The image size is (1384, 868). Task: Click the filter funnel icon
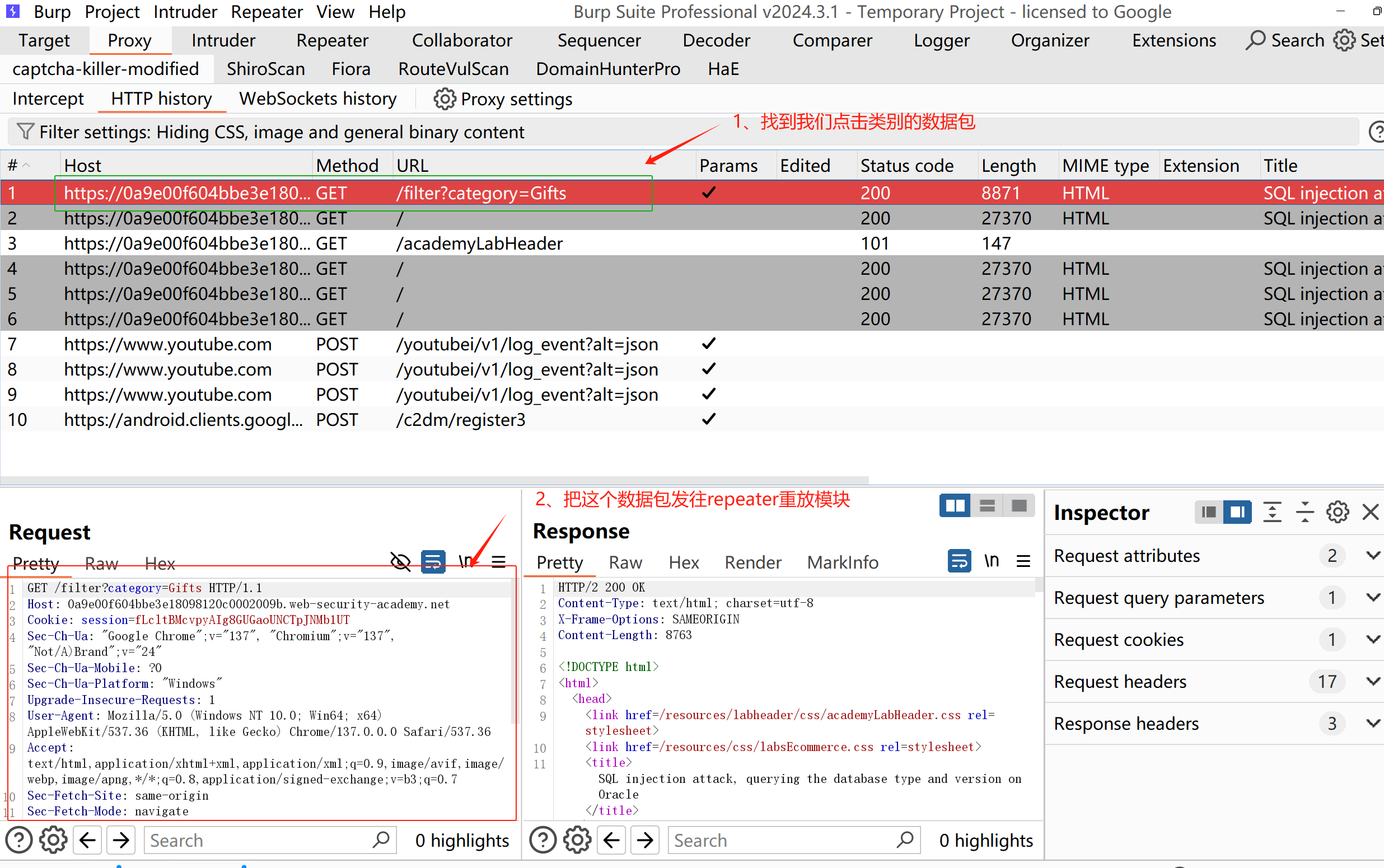(25, 132)
